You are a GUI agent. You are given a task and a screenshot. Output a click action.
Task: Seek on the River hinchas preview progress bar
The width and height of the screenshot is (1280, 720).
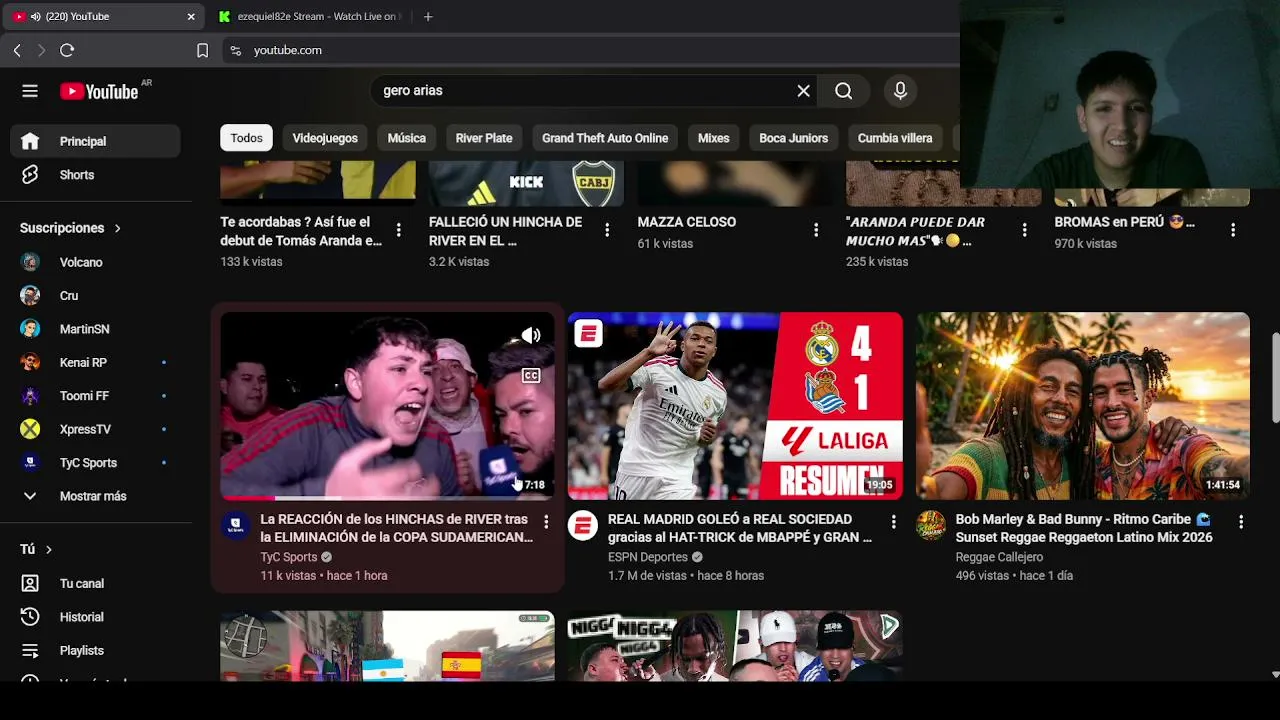[x=387, y=497]
